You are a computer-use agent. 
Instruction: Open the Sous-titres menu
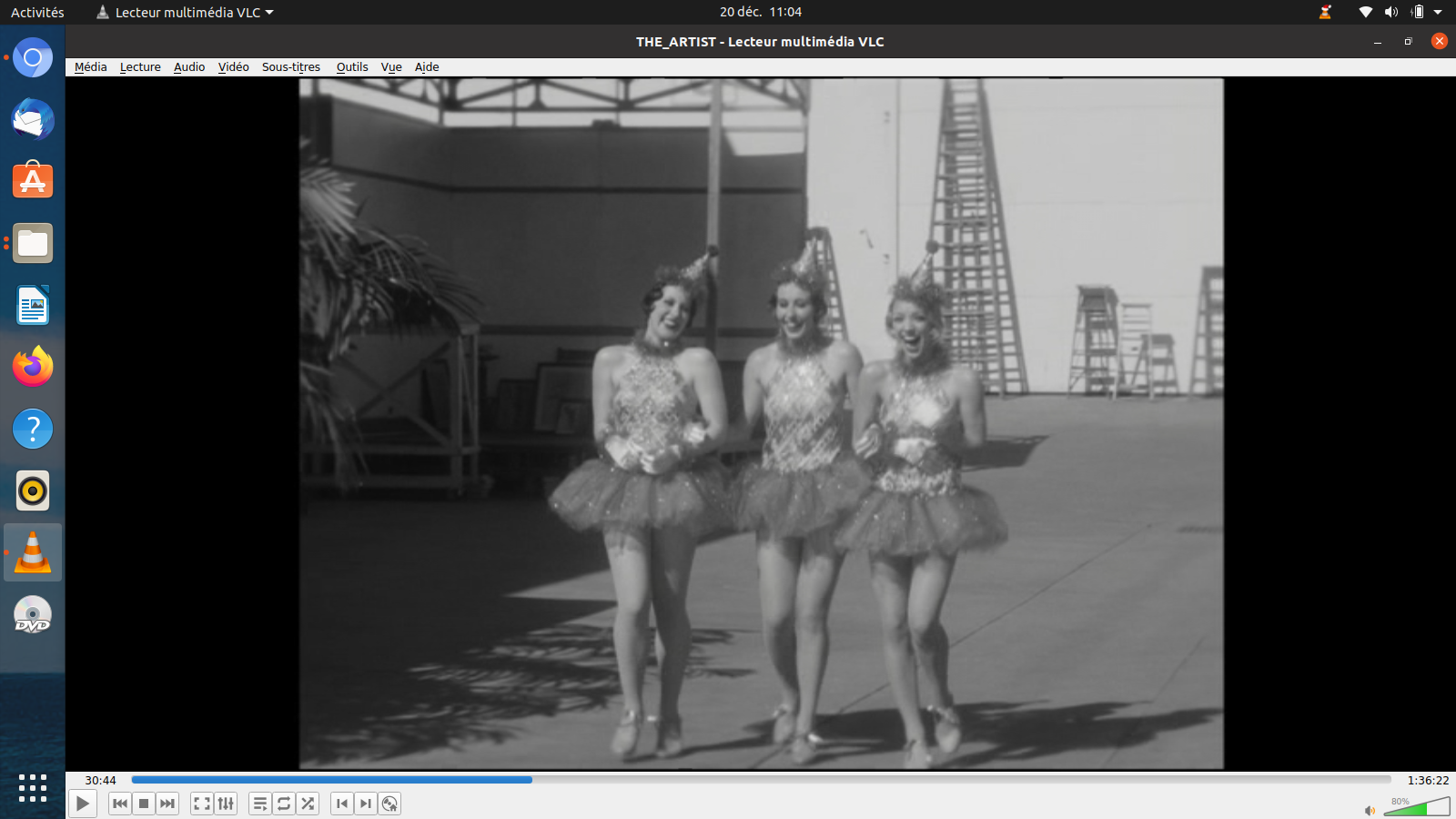click(290, 67)
